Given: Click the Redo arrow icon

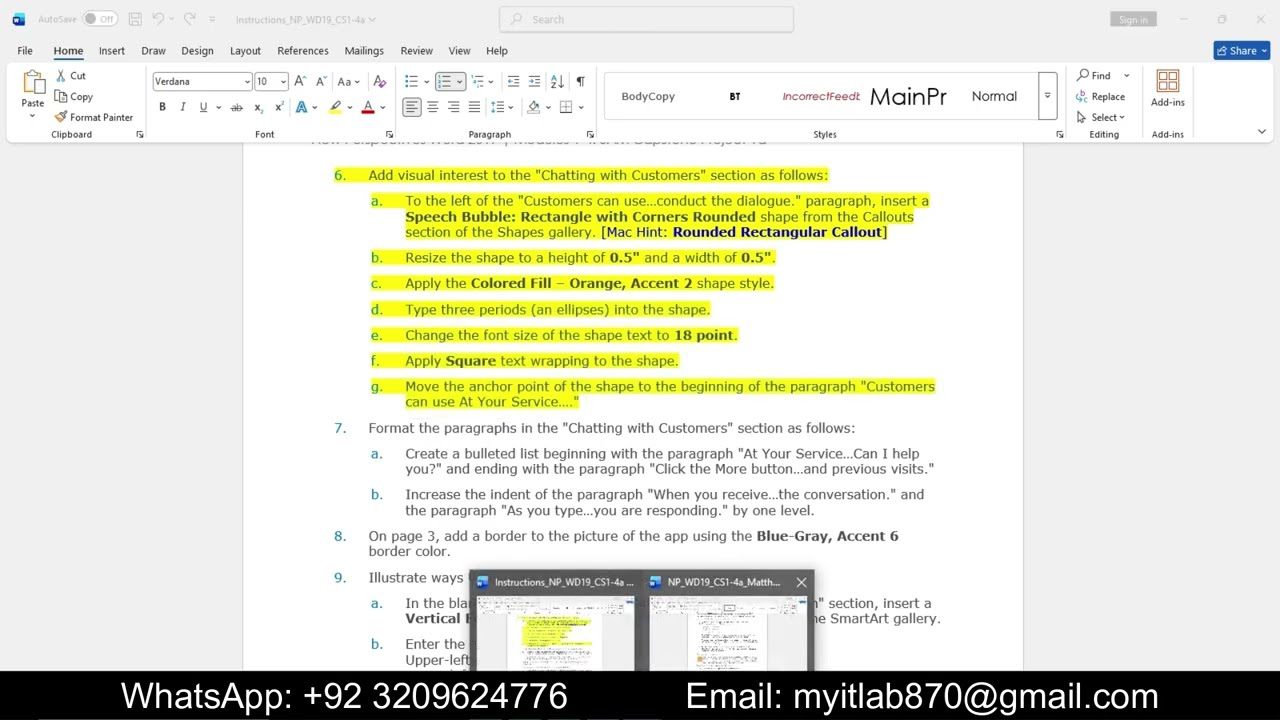Looking at the screenshot, I should 189,19.
